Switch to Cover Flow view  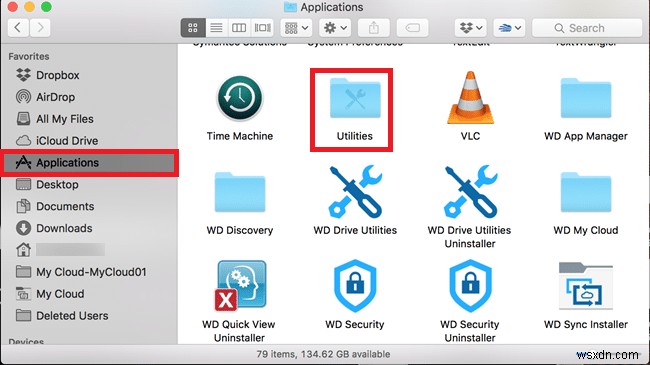tap(263, 28)
